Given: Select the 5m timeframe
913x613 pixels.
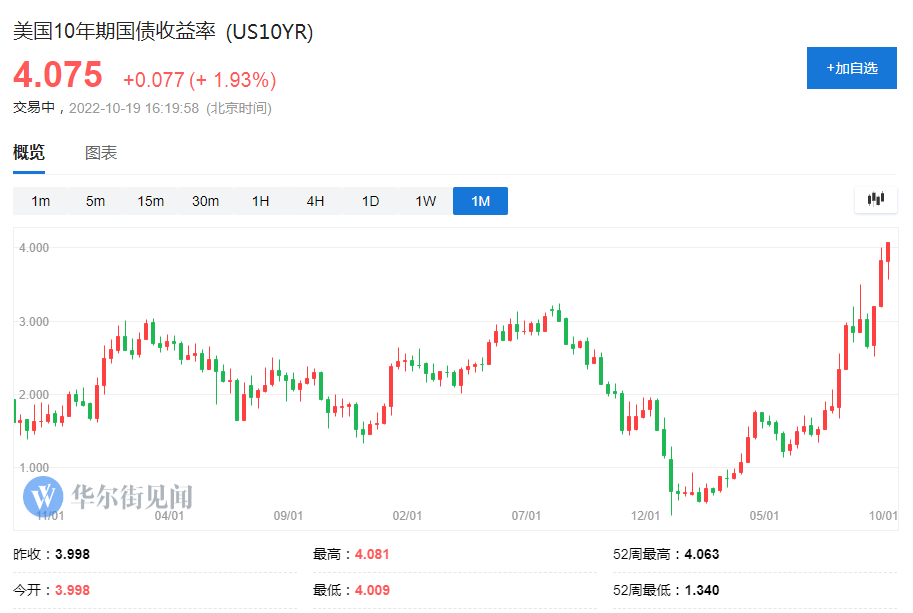Looking at the screenshot, I should 95,201.
